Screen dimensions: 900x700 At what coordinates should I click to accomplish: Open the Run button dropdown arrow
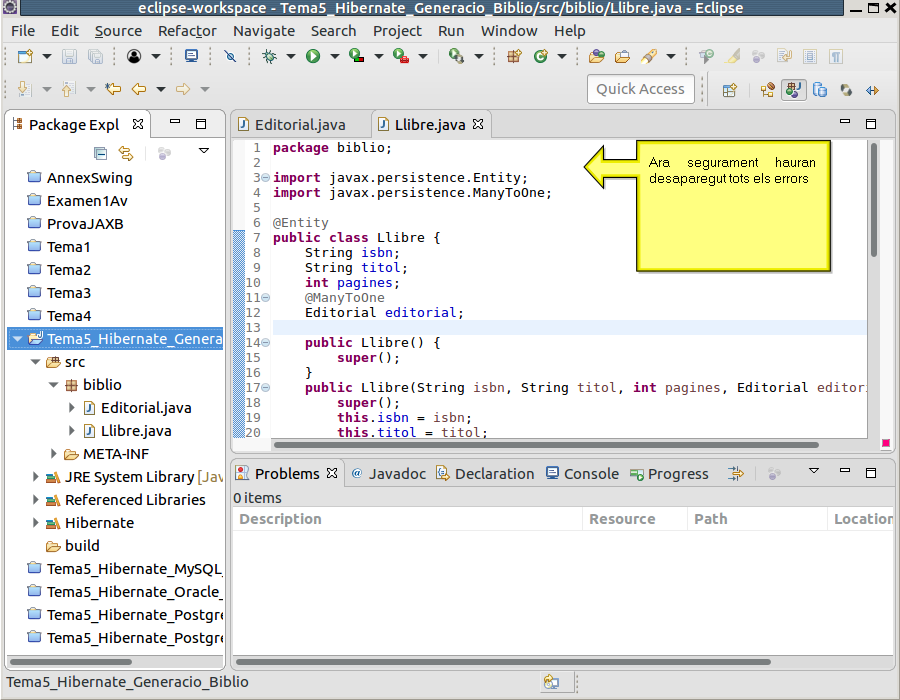coord(335,56)
